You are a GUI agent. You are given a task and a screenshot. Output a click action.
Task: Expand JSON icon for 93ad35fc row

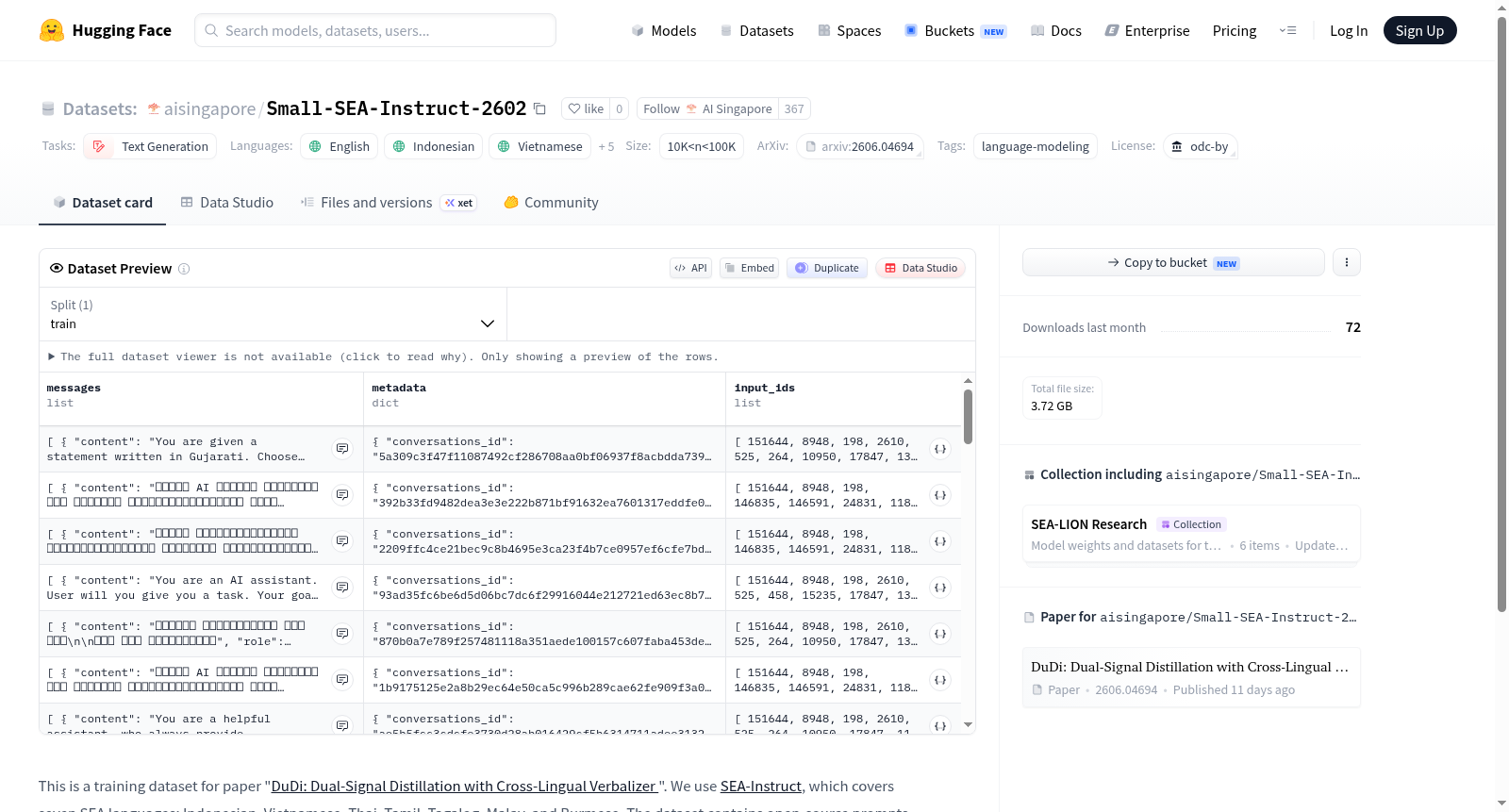940,588
